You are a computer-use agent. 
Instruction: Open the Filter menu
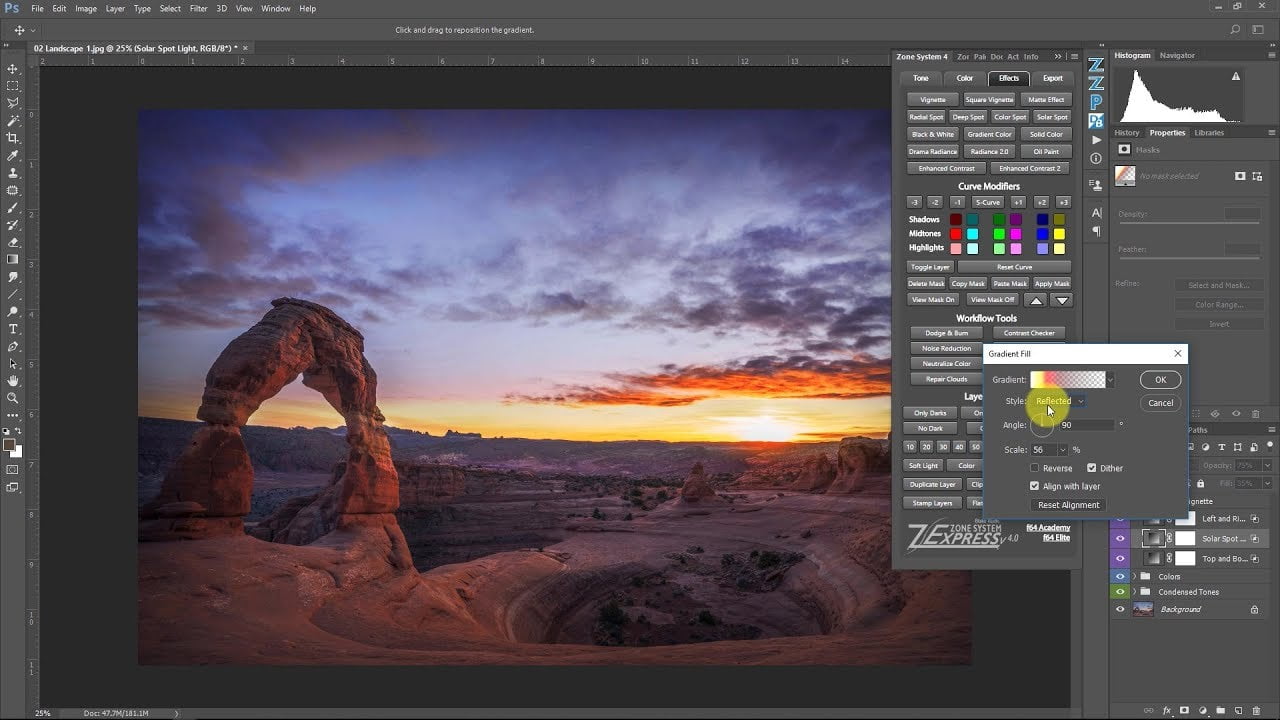(x=199, y=9)
